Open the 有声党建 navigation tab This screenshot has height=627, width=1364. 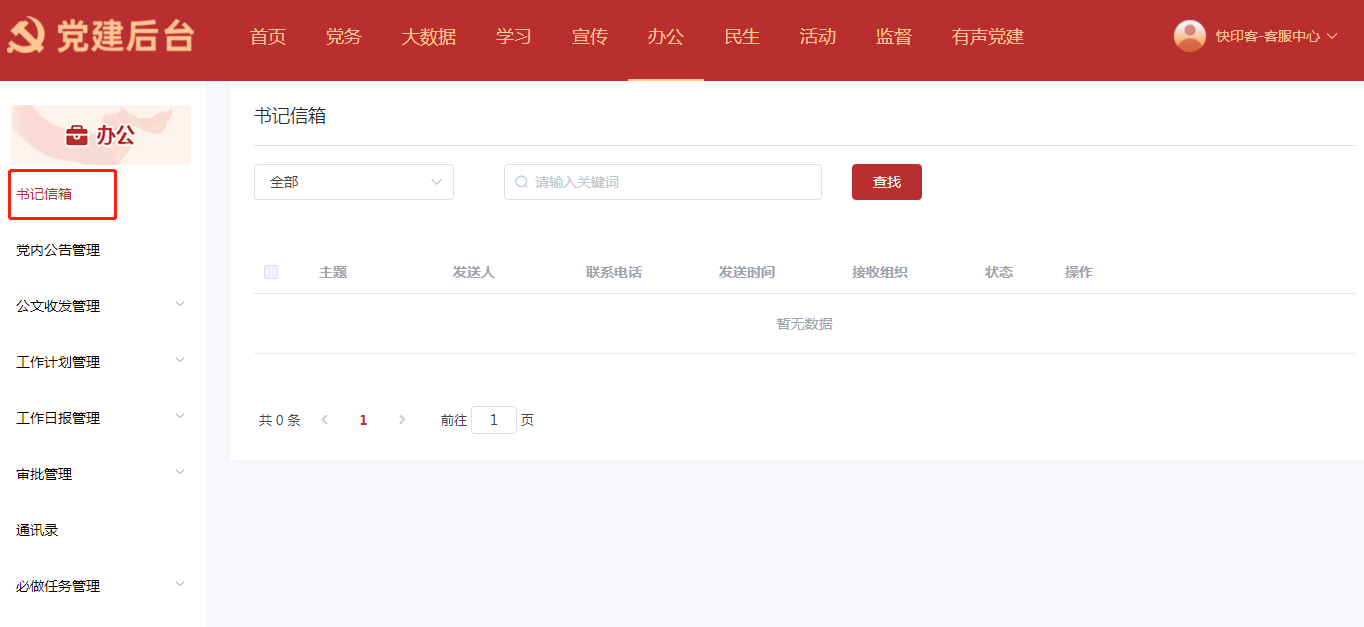pyautogui.click(x=987, y=37)
